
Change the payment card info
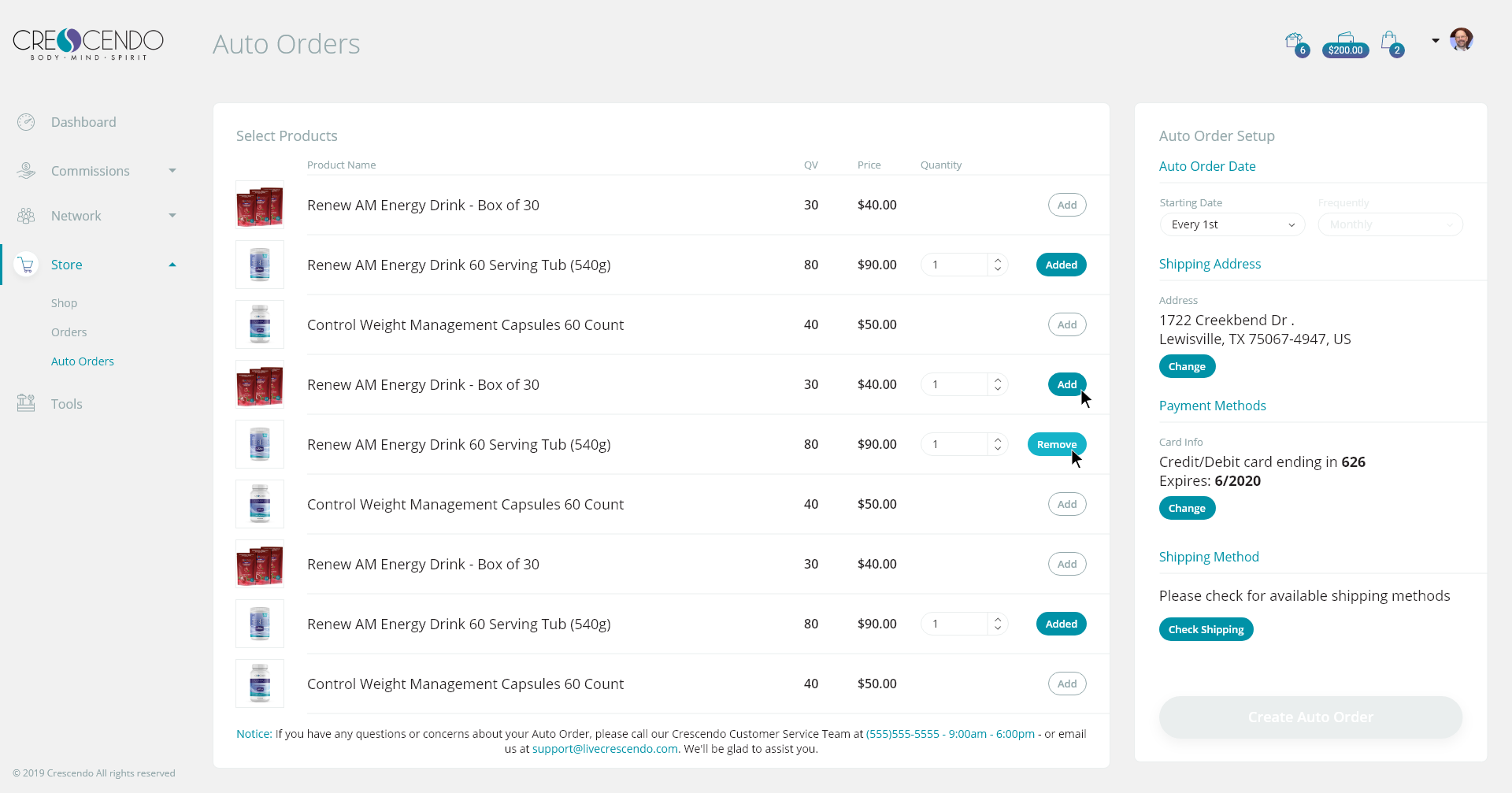coord(1187,508)
